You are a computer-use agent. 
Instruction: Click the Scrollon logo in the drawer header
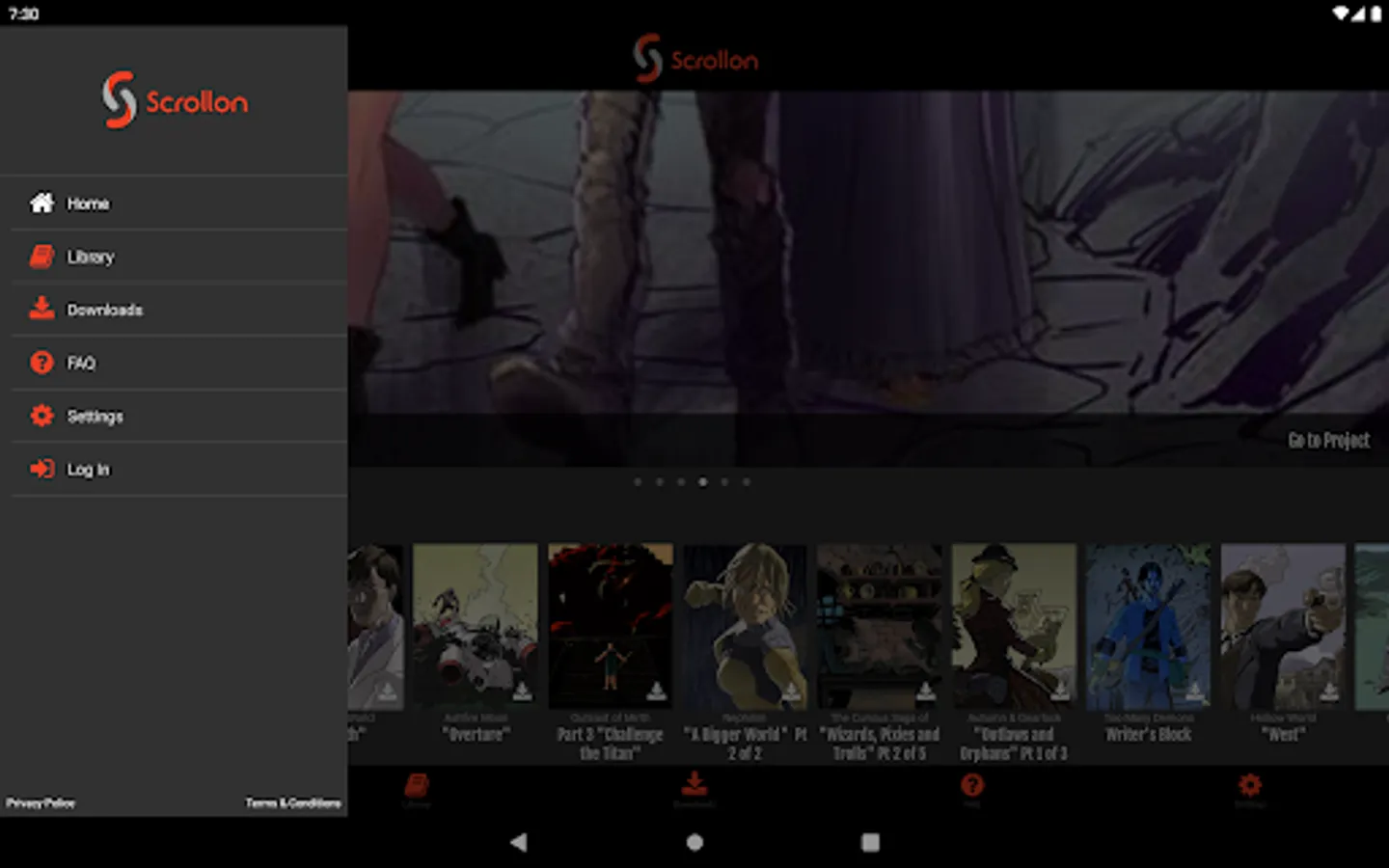click(x=175, y=99)
